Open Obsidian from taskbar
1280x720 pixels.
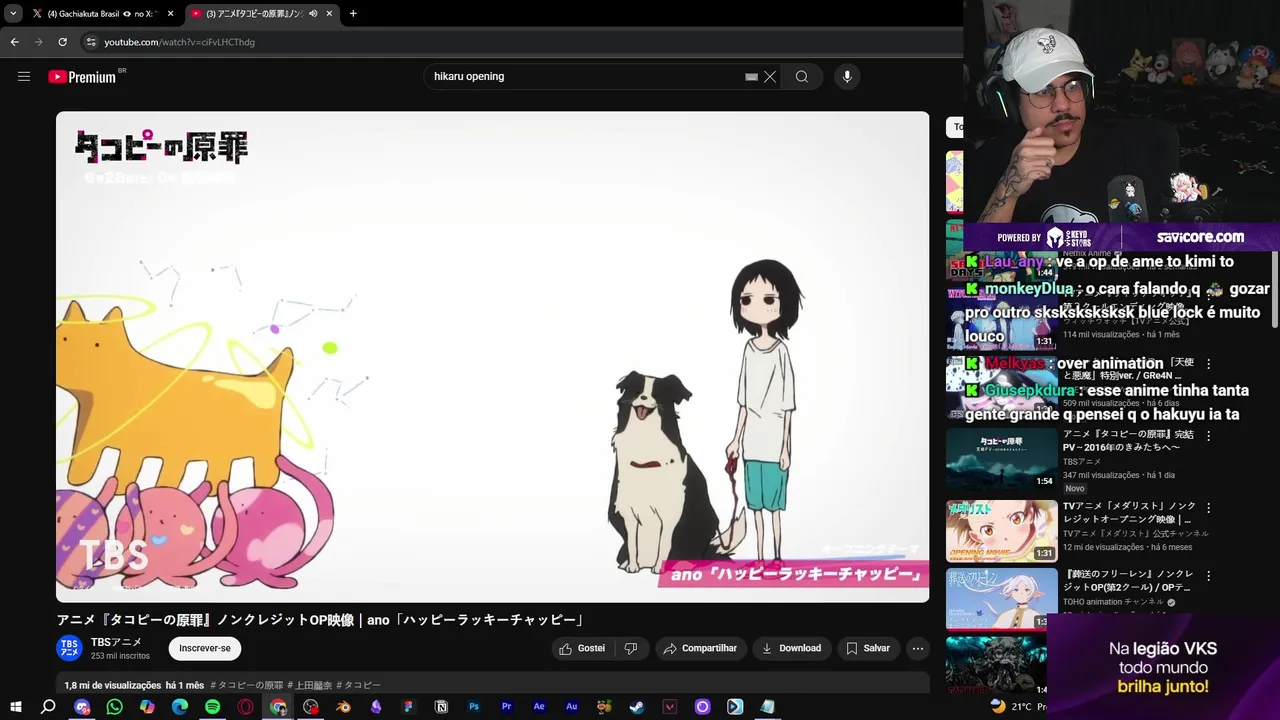[x=376, y=706]
